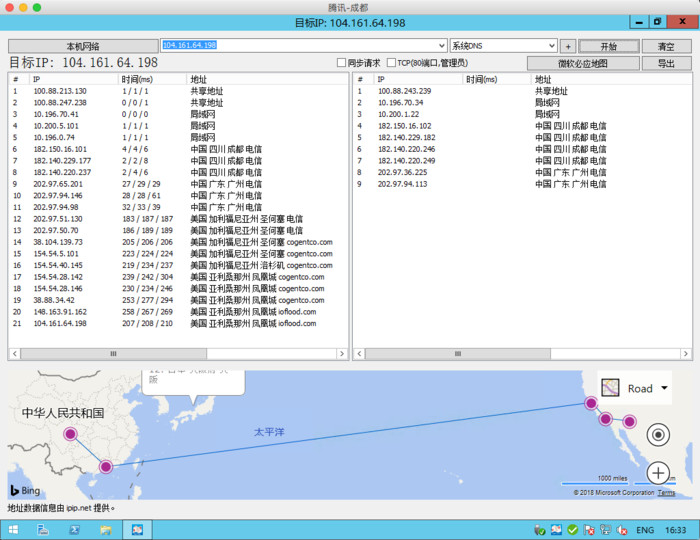
Task: Click left table scrollbar left arrow
Action: 15,353
